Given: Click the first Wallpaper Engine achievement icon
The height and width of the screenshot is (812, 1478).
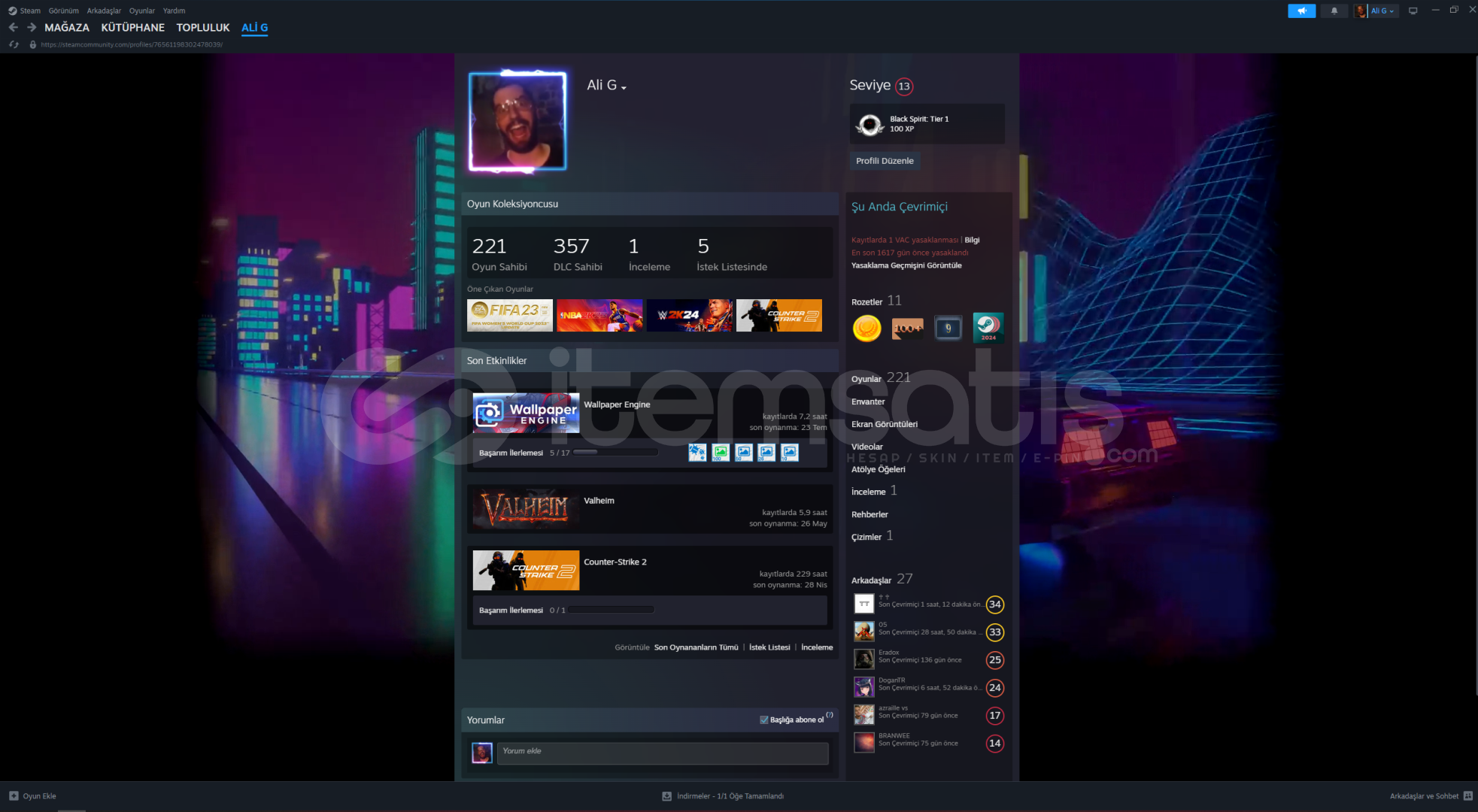Looking at the screenshot, I should (x=697, y=452).
